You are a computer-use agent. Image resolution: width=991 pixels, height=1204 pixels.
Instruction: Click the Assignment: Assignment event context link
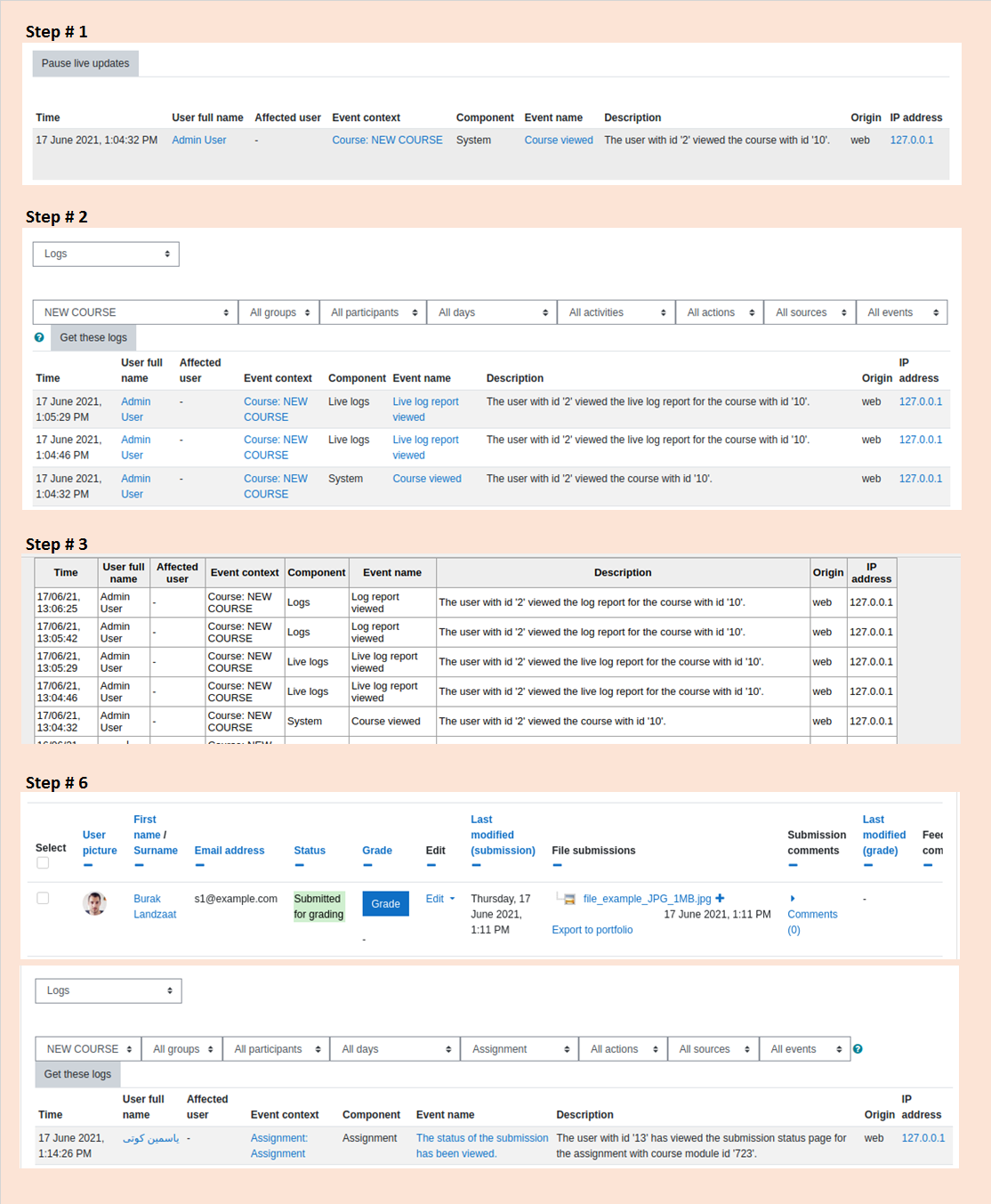point(279,1146)
